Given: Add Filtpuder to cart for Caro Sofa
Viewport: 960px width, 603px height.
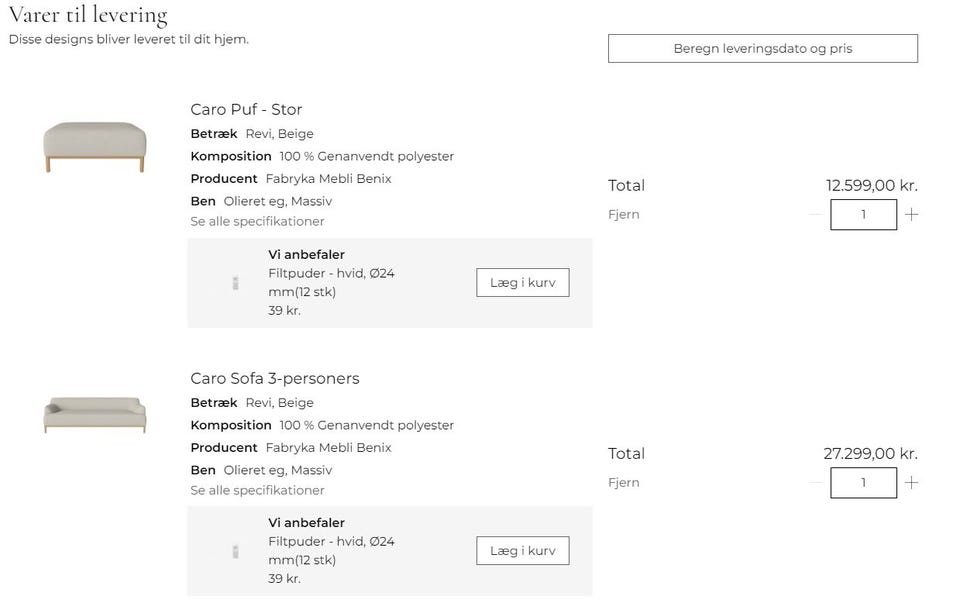Looking at the screenshot, I should 522,551.
